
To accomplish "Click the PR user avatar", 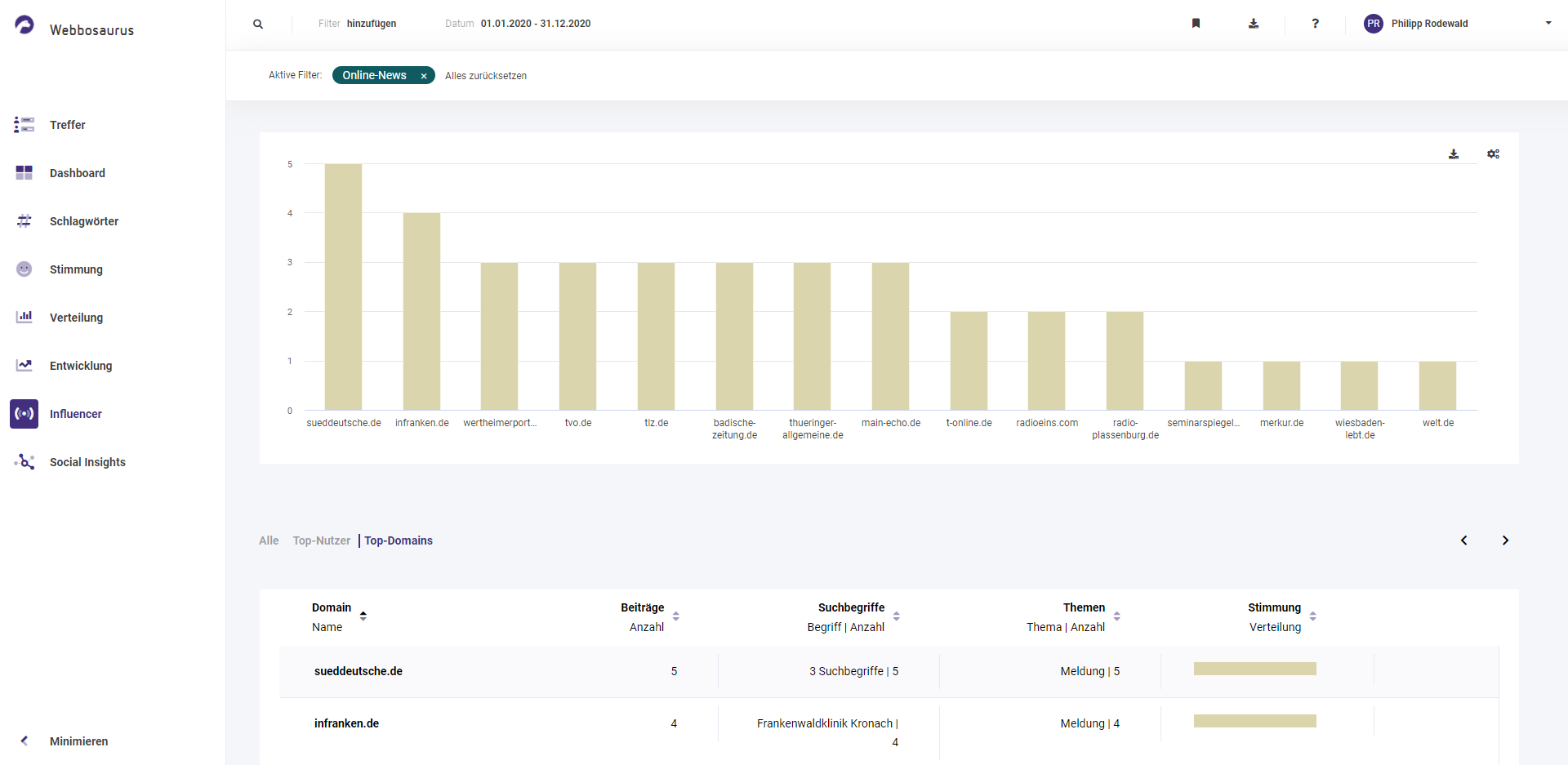I will [x=1374, y=24].
